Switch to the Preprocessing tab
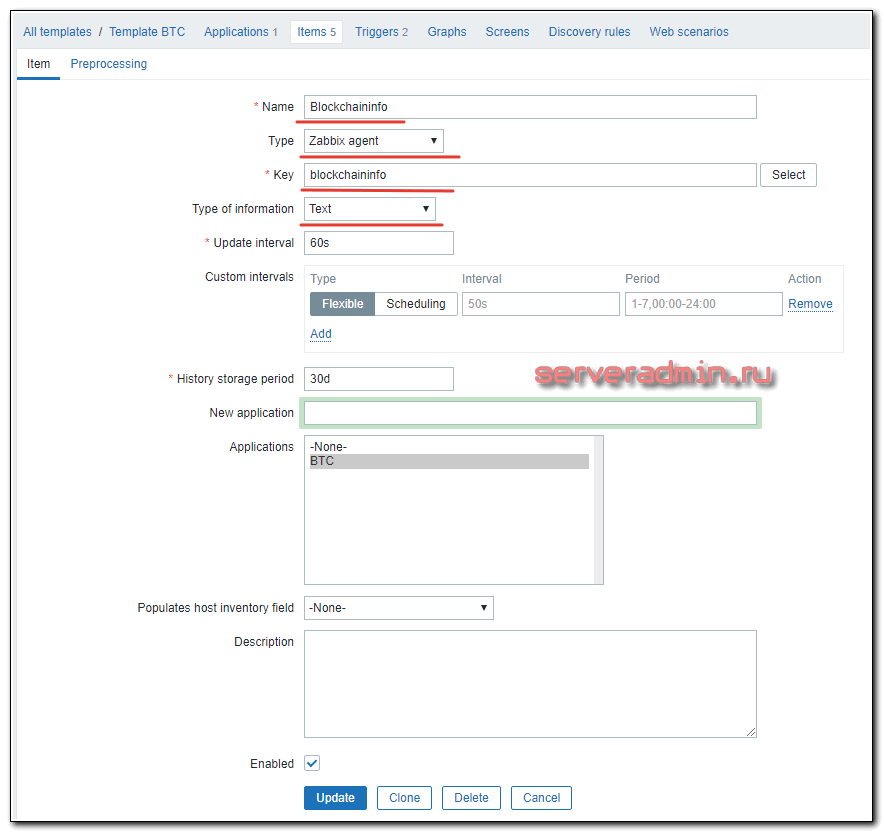This screenshot has height=833, width=884. coord(108,63)
